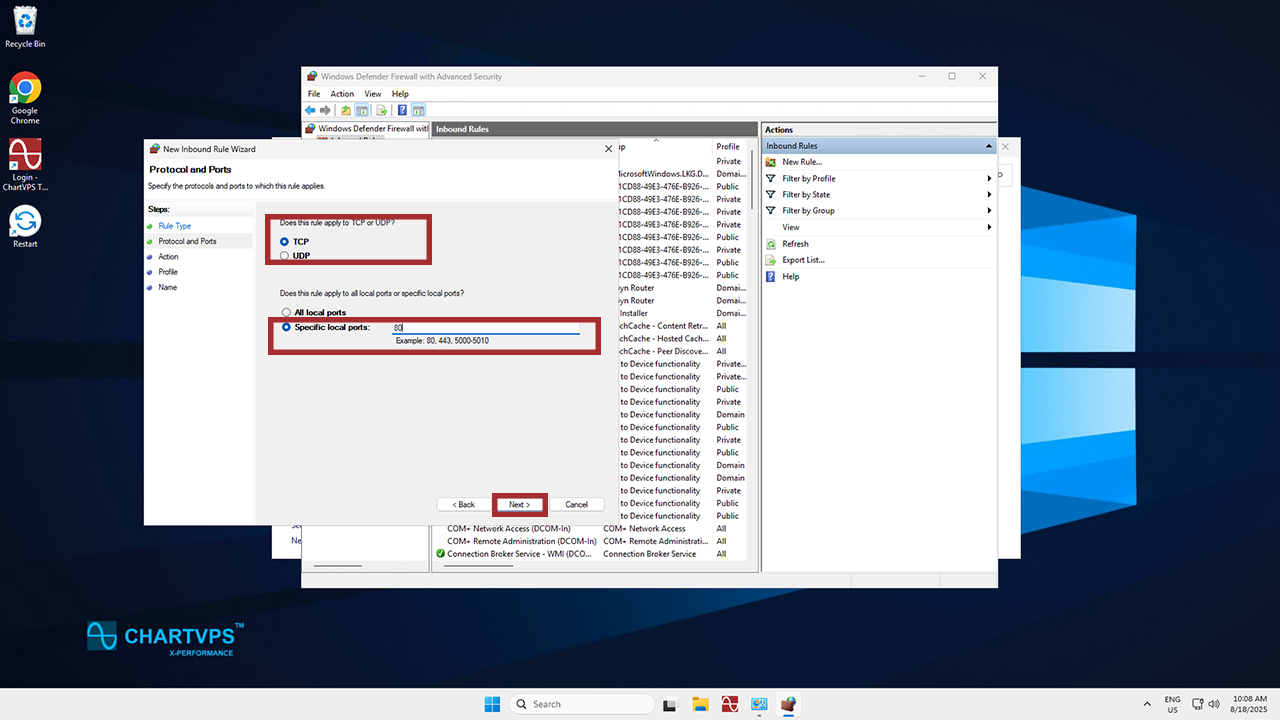Image resolution: width=1280 pixels, height=720 pixels.
Task: Click New Rule icon in Actions pane
Action: (x=771, y=162)
